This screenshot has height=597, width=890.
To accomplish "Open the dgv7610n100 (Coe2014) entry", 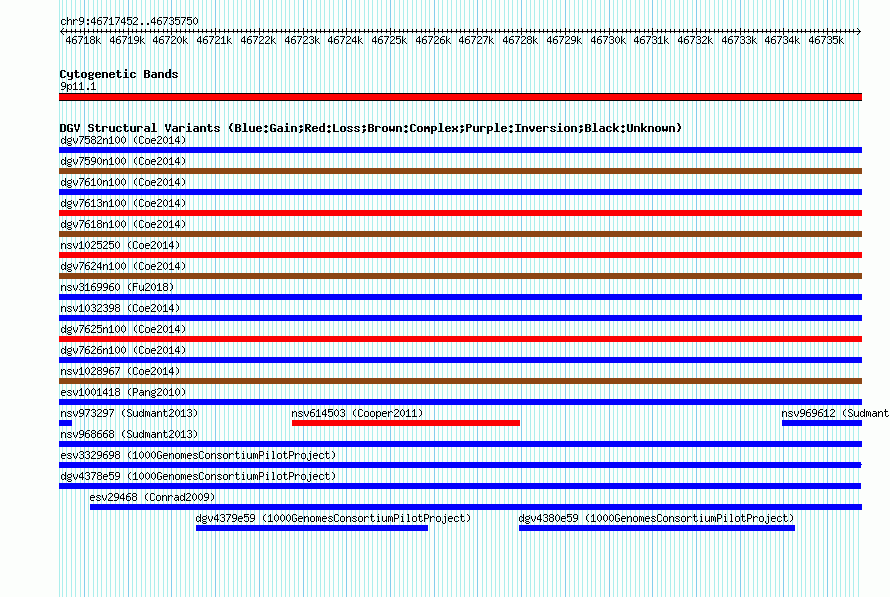I will tap(123, 182).
